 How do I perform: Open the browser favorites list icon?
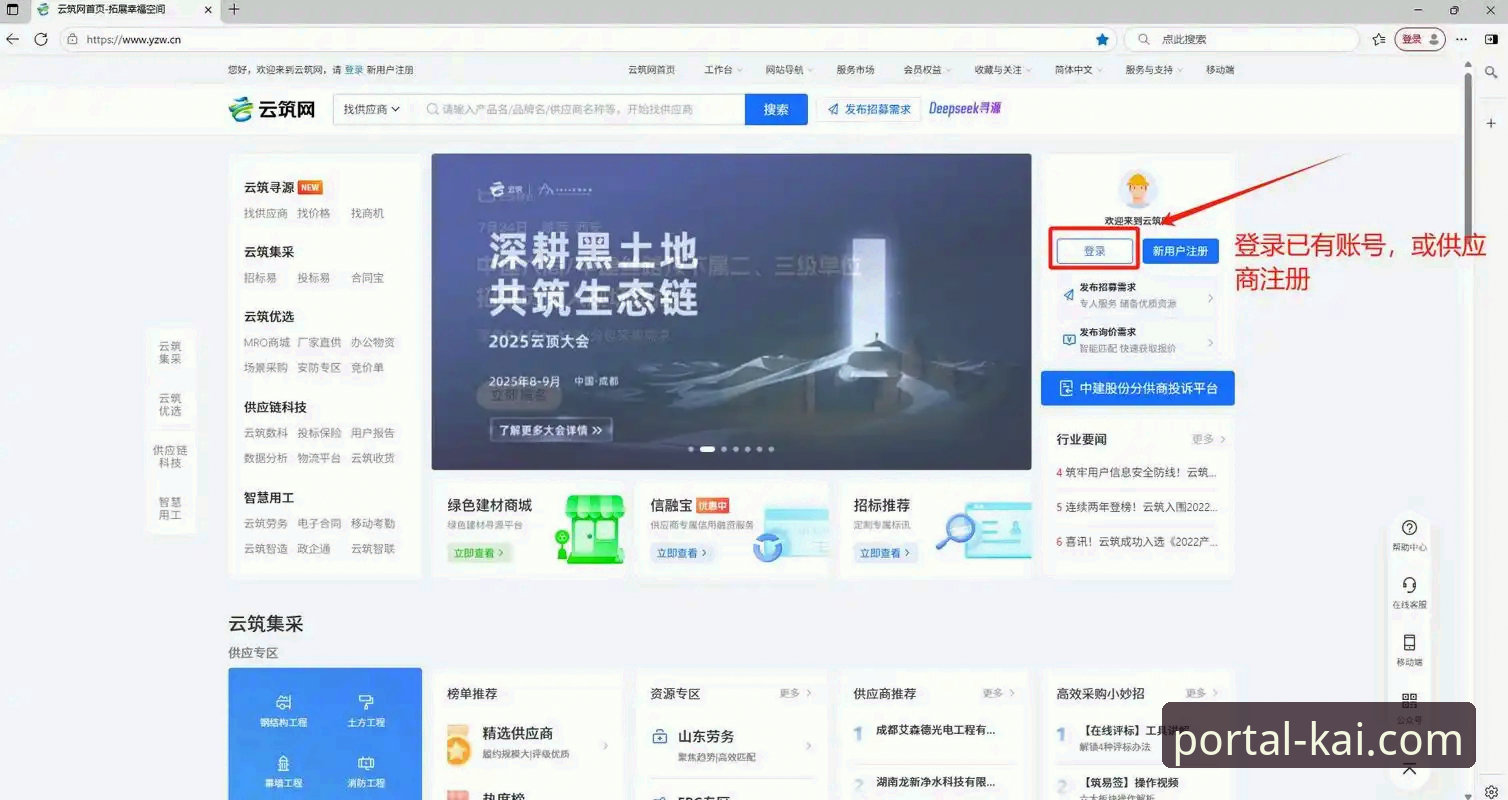1379,39
